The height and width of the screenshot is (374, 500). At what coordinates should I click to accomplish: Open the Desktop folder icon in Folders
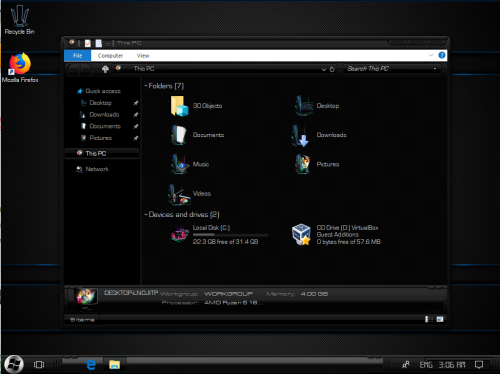pyautogui.click(x=304, y=106)
